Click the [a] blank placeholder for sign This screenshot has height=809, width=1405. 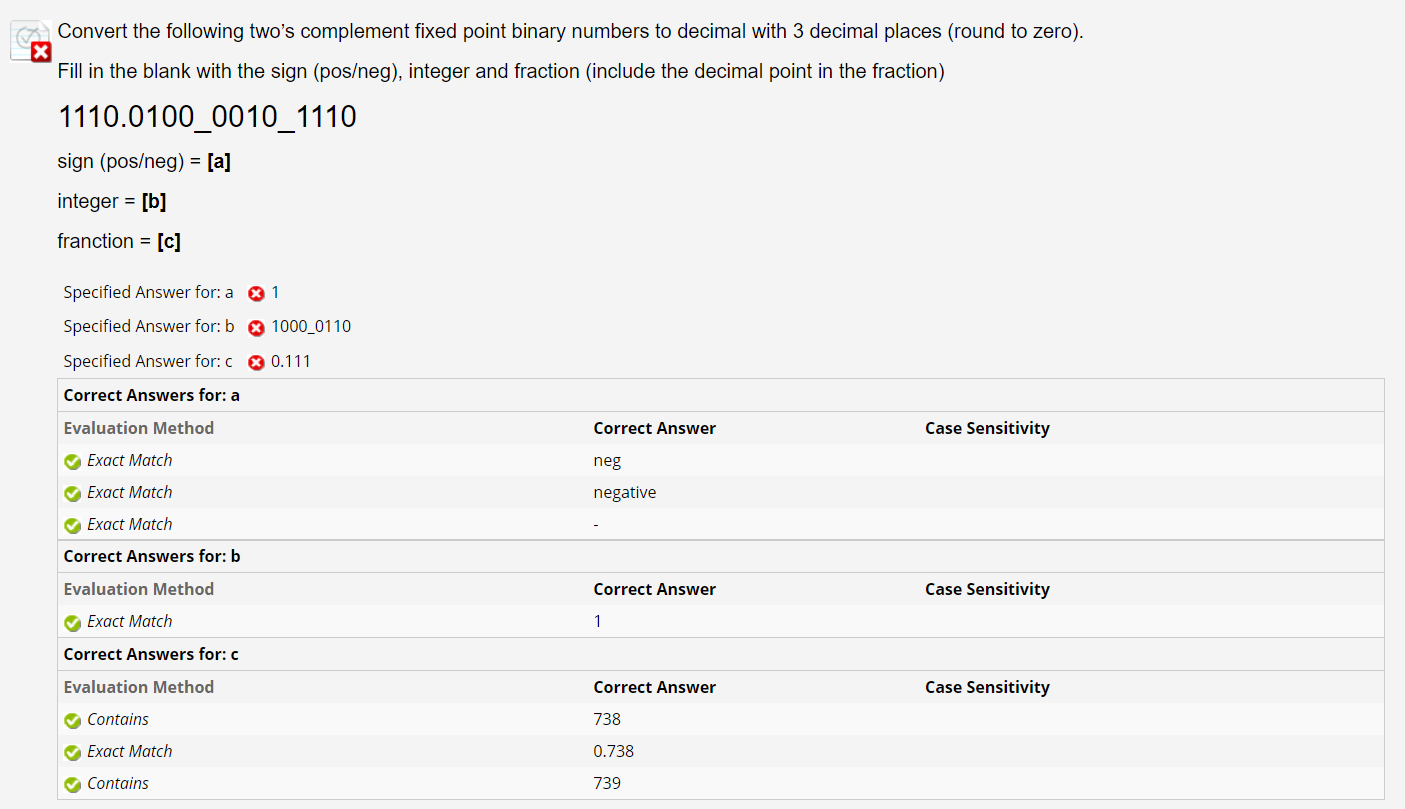pos(219,161)
